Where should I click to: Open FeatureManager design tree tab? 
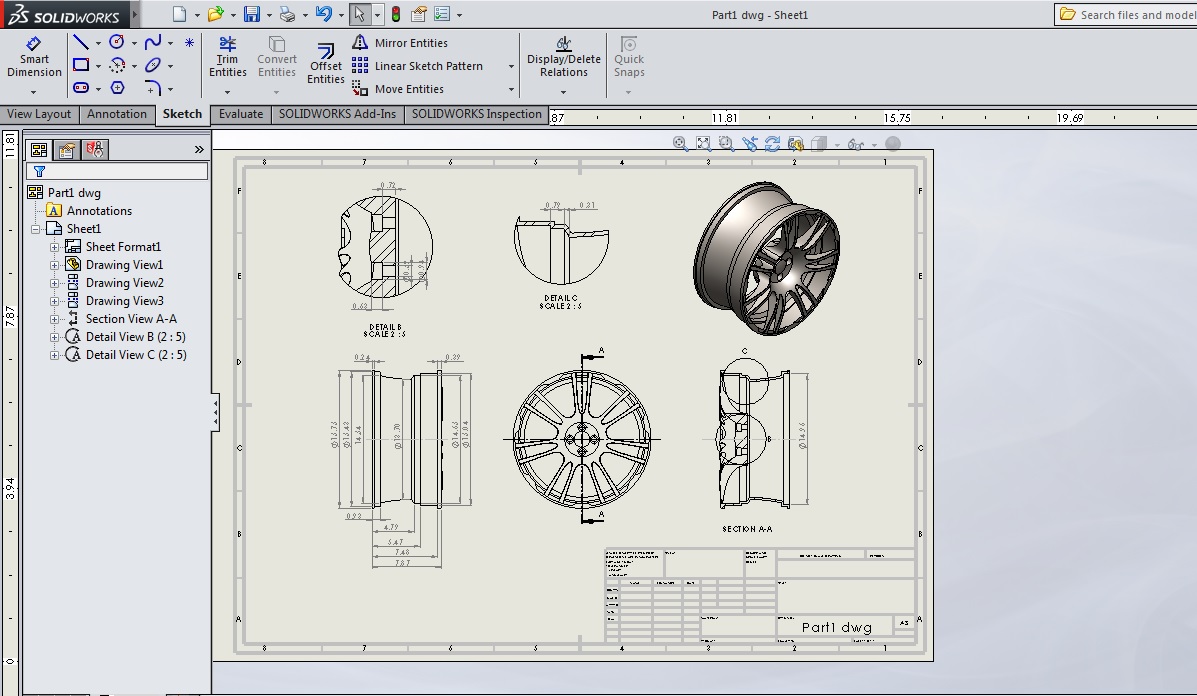[x=39, y=150]
